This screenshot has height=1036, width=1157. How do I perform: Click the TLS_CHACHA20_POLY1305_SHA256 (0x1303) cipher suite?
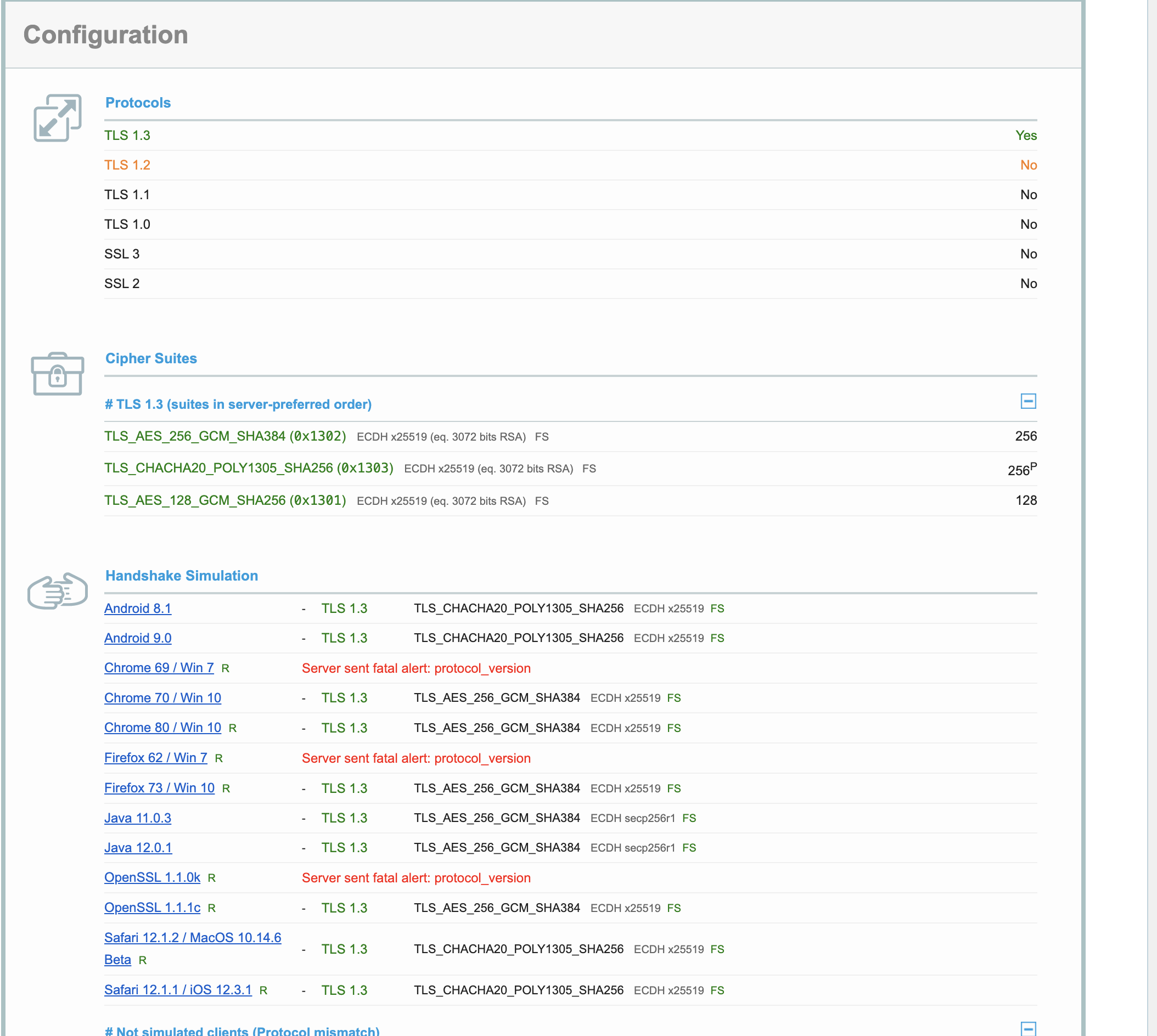(x=249, y=468)
